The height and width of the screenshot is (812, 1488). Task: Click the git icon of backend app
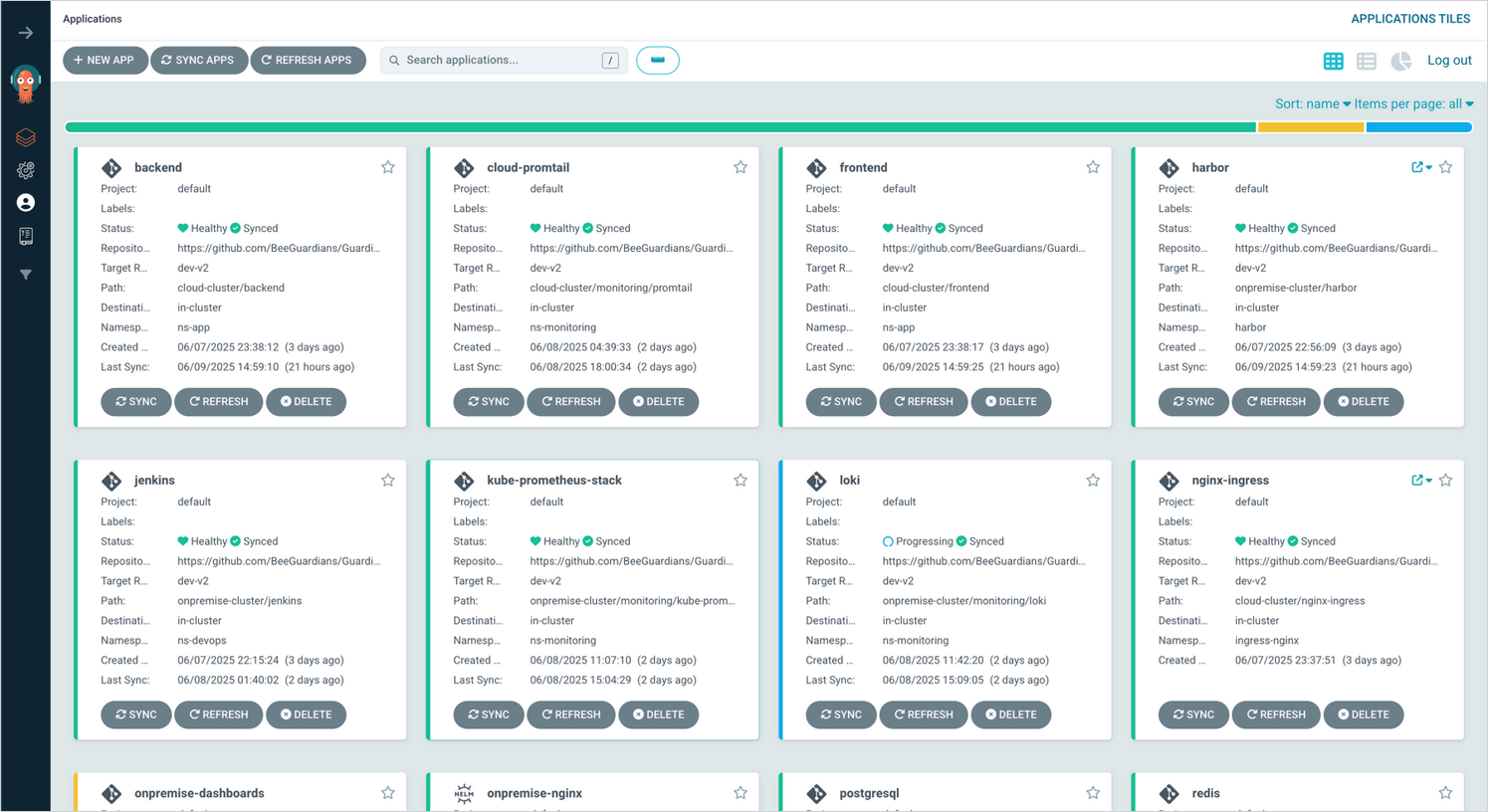click(111, 168)
